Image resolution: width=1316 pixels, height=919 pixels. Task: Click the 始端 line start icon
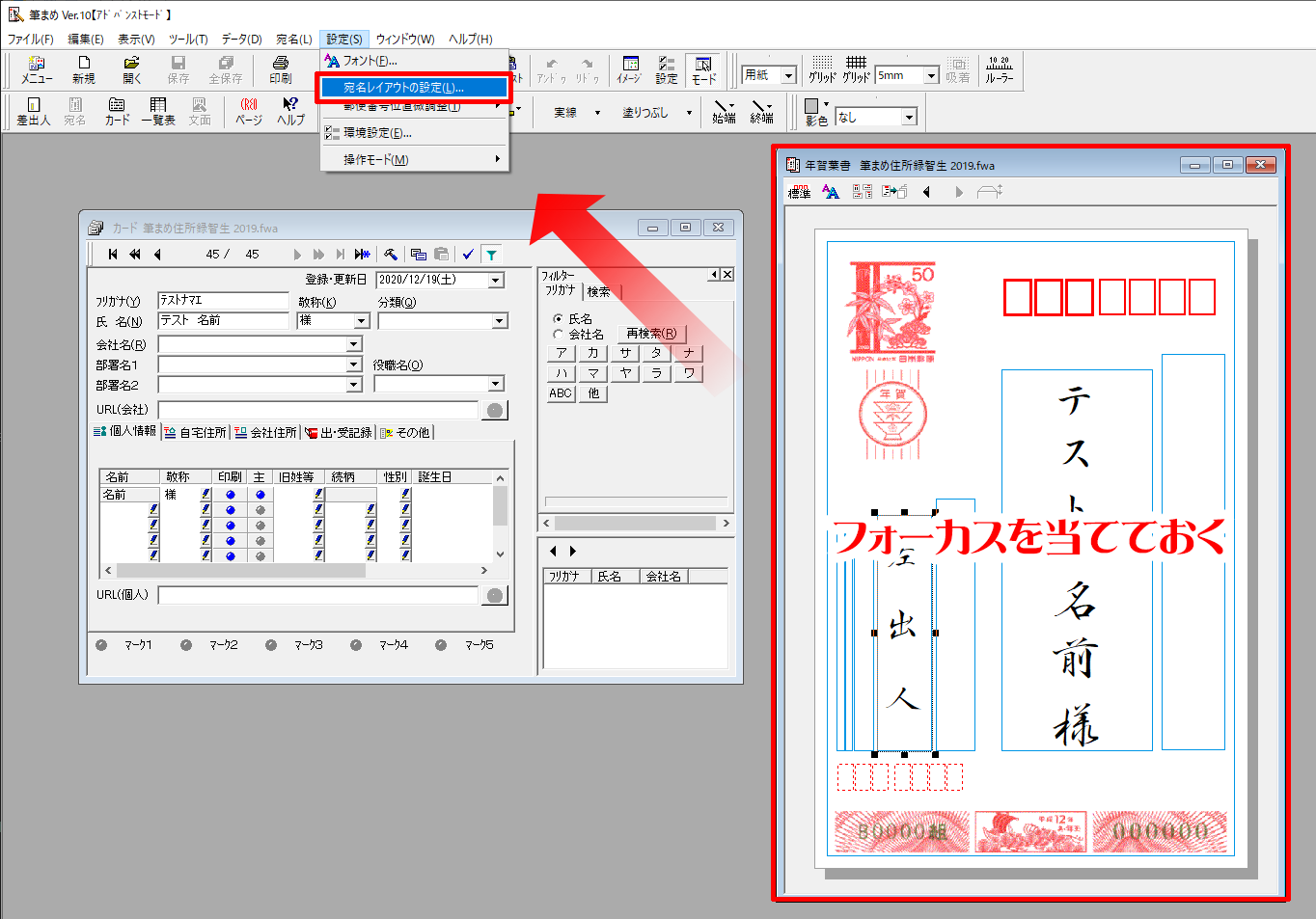(x=724, y=112)
